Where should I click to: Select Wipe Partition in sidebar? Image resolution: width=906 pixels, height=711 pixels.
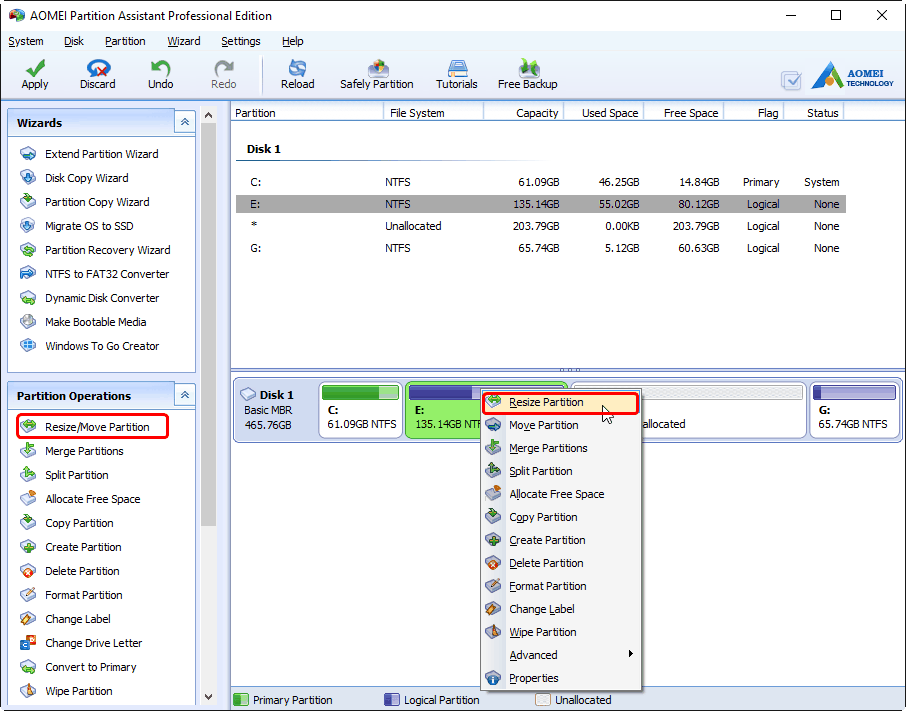66,691
